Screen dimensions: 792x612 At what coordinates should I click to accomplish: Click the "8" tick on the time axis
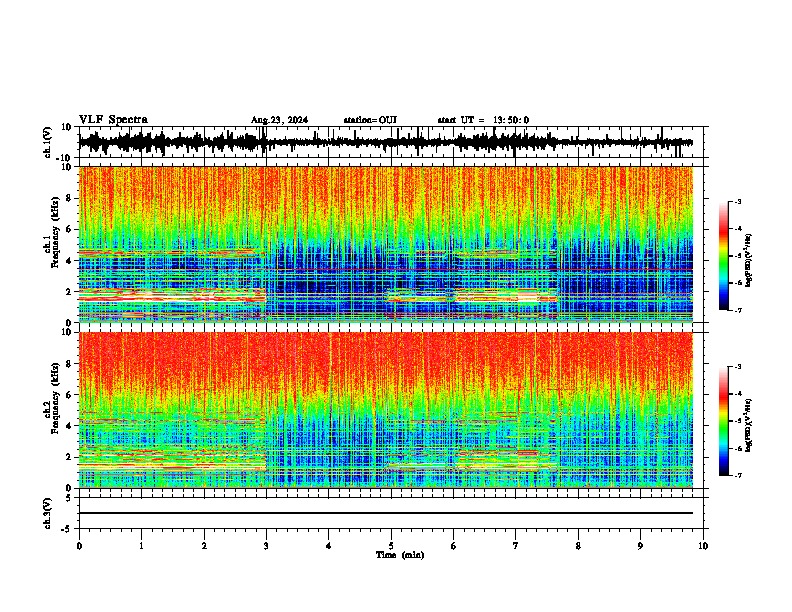(x=578, y=546)
